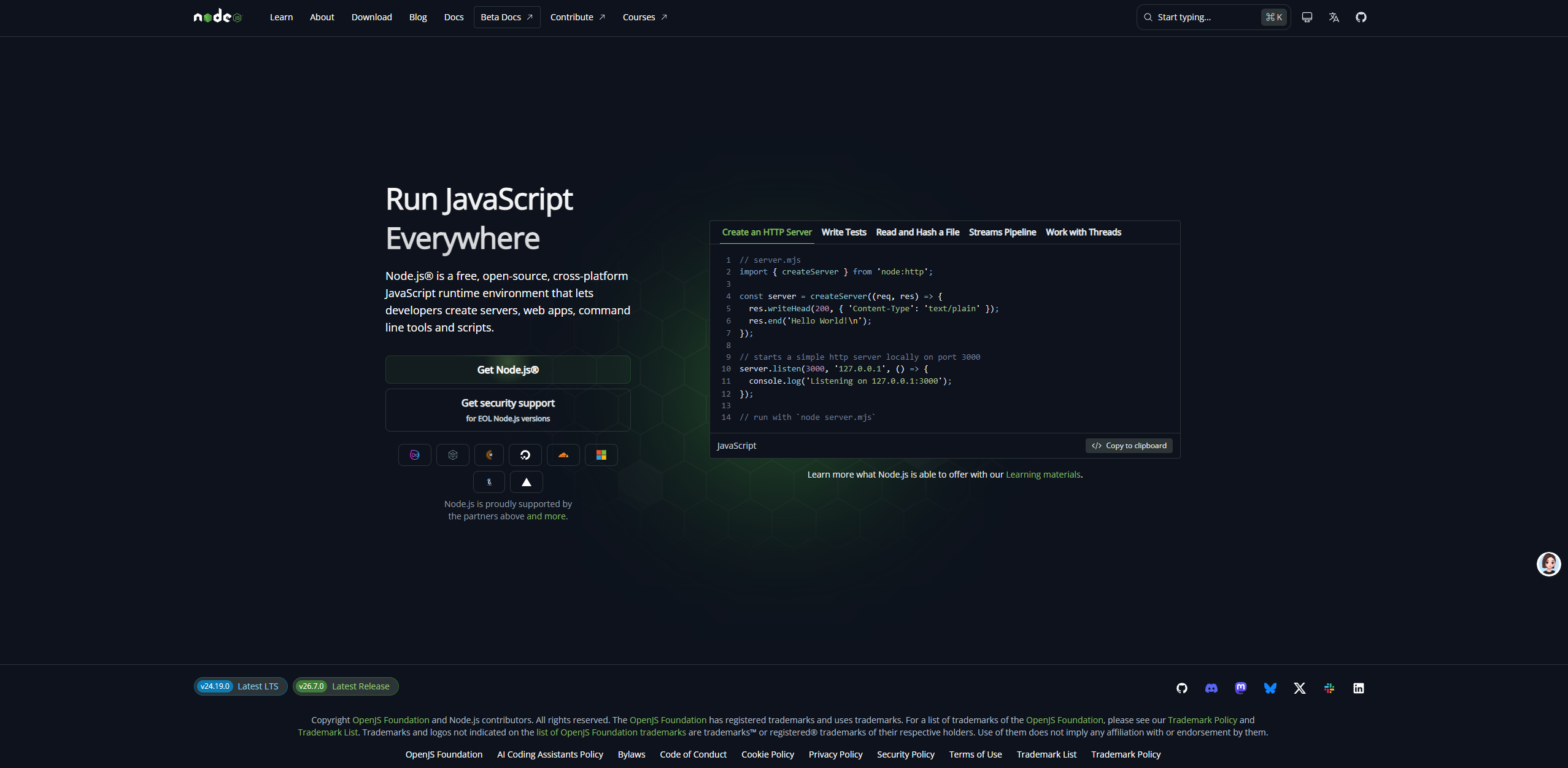The height and width of the screenshot is (768, 1568).
Task: Open the Courses external link
Action: 644,17
